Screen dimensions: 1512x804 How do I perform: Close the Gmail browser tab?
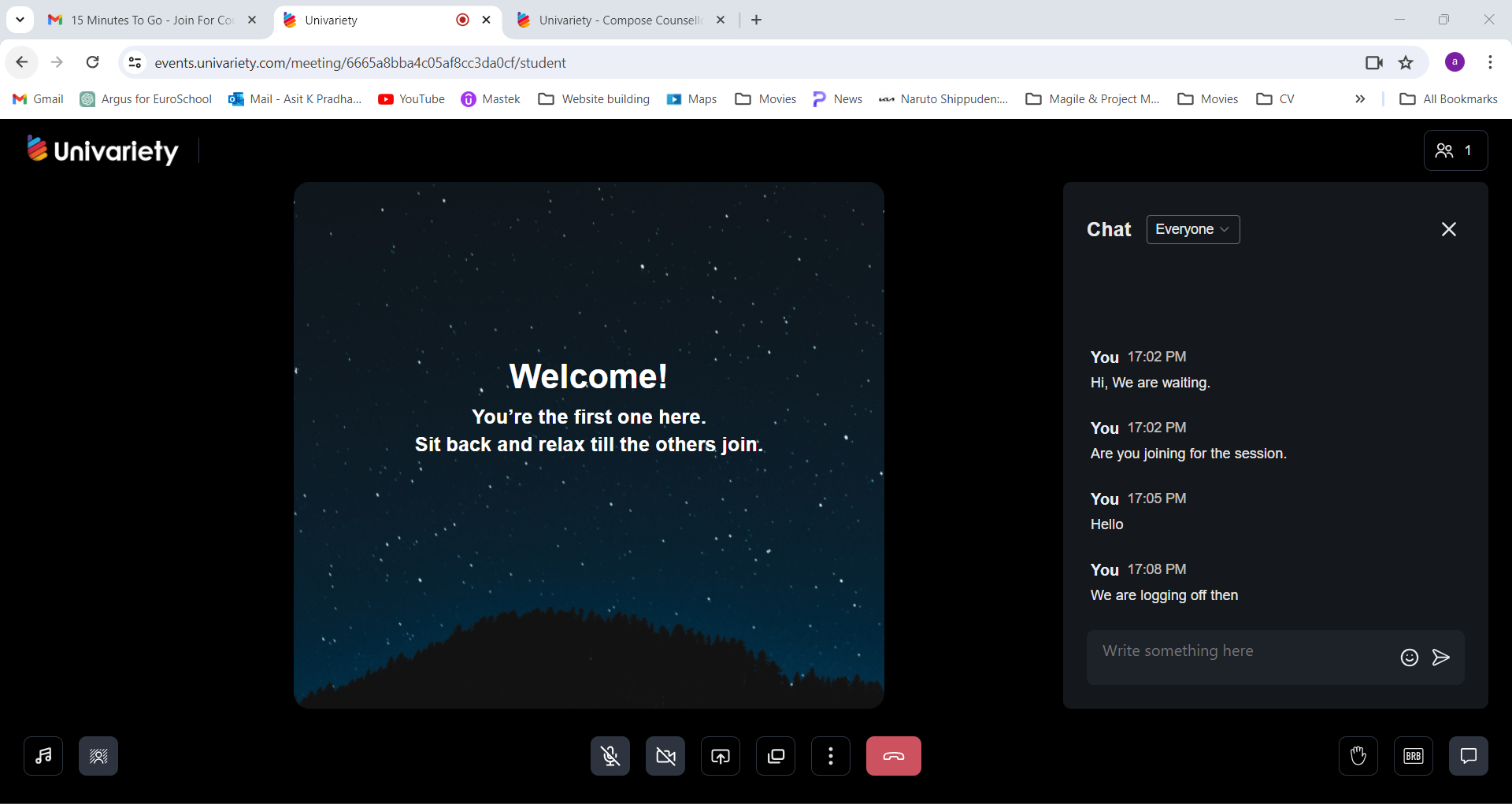[x=252, y=20]
